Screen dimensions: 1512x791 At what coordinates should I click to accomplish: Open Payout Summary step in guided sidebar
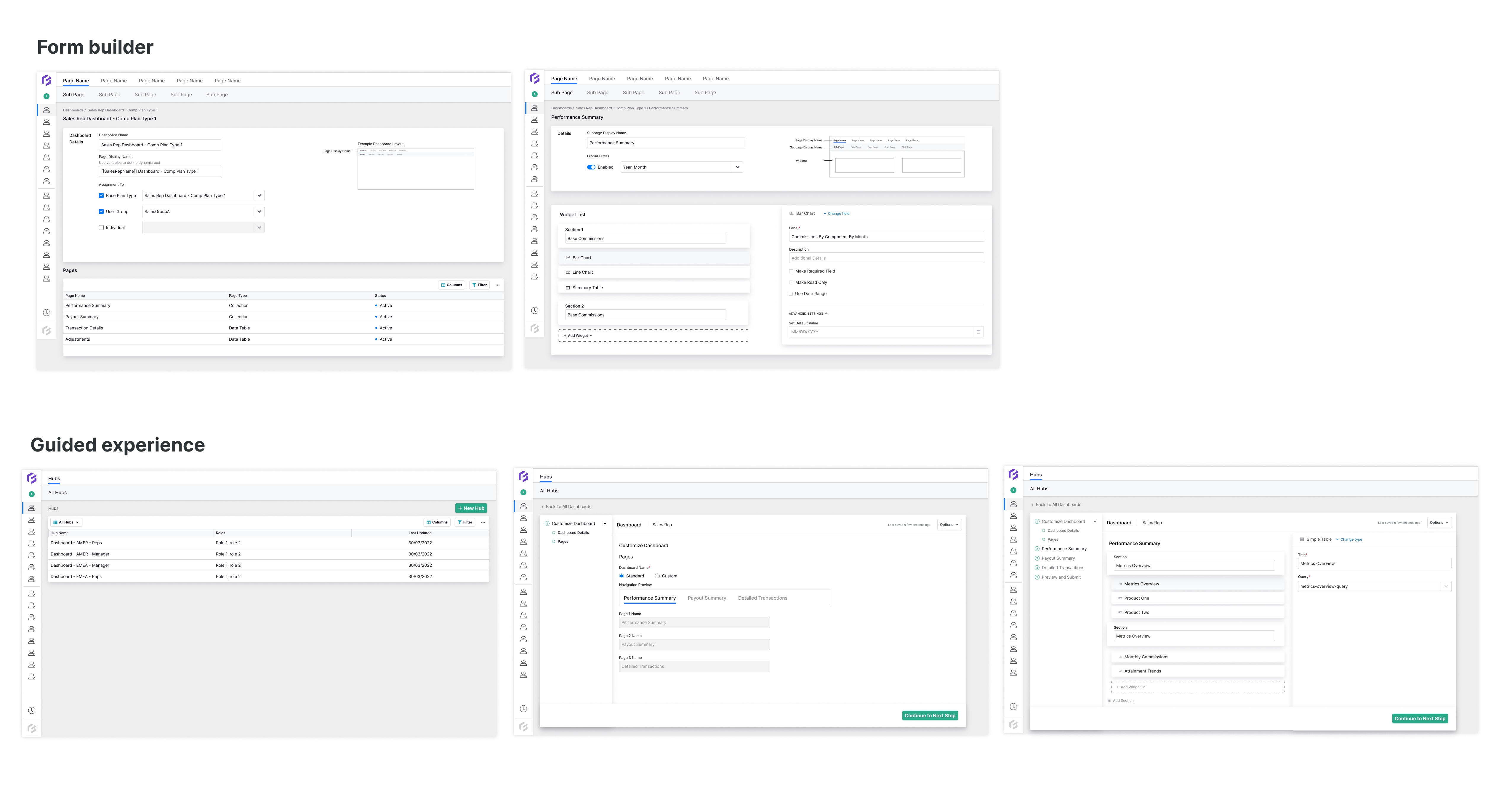(1058, 559)
